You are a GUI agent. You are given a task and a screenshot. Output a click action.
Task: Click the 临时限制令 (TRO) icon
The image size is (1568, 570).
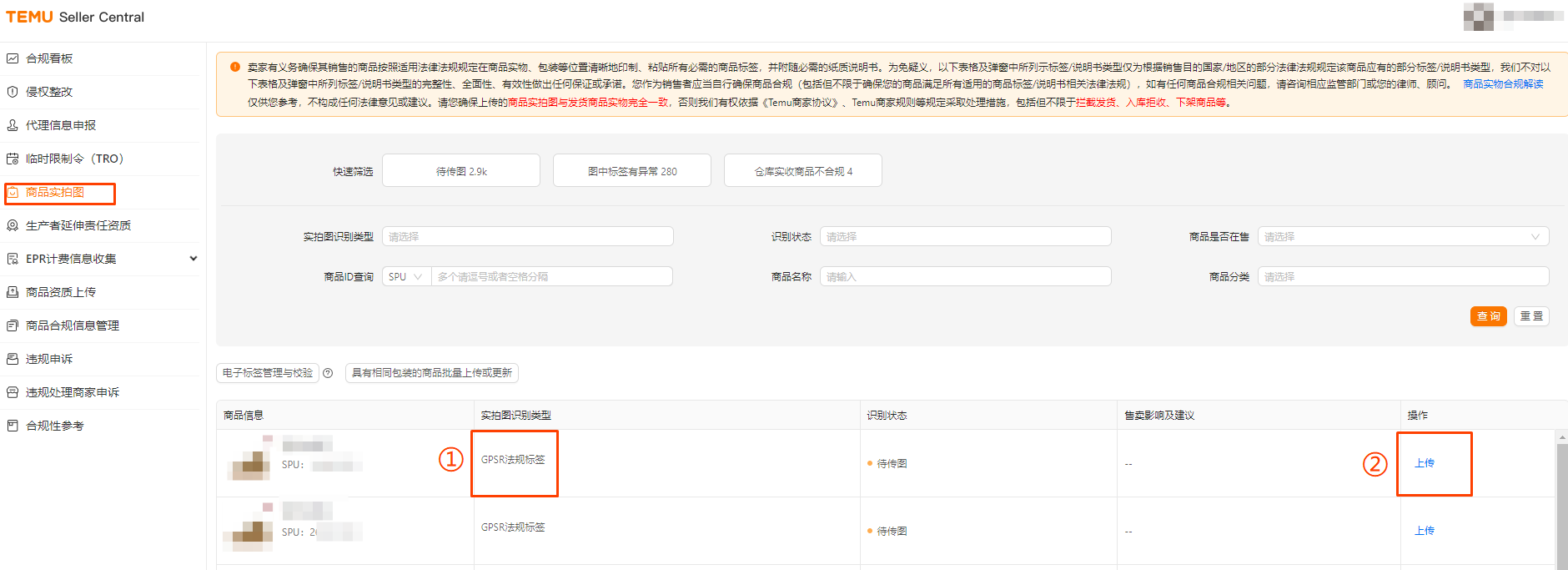tap(13, 159)
